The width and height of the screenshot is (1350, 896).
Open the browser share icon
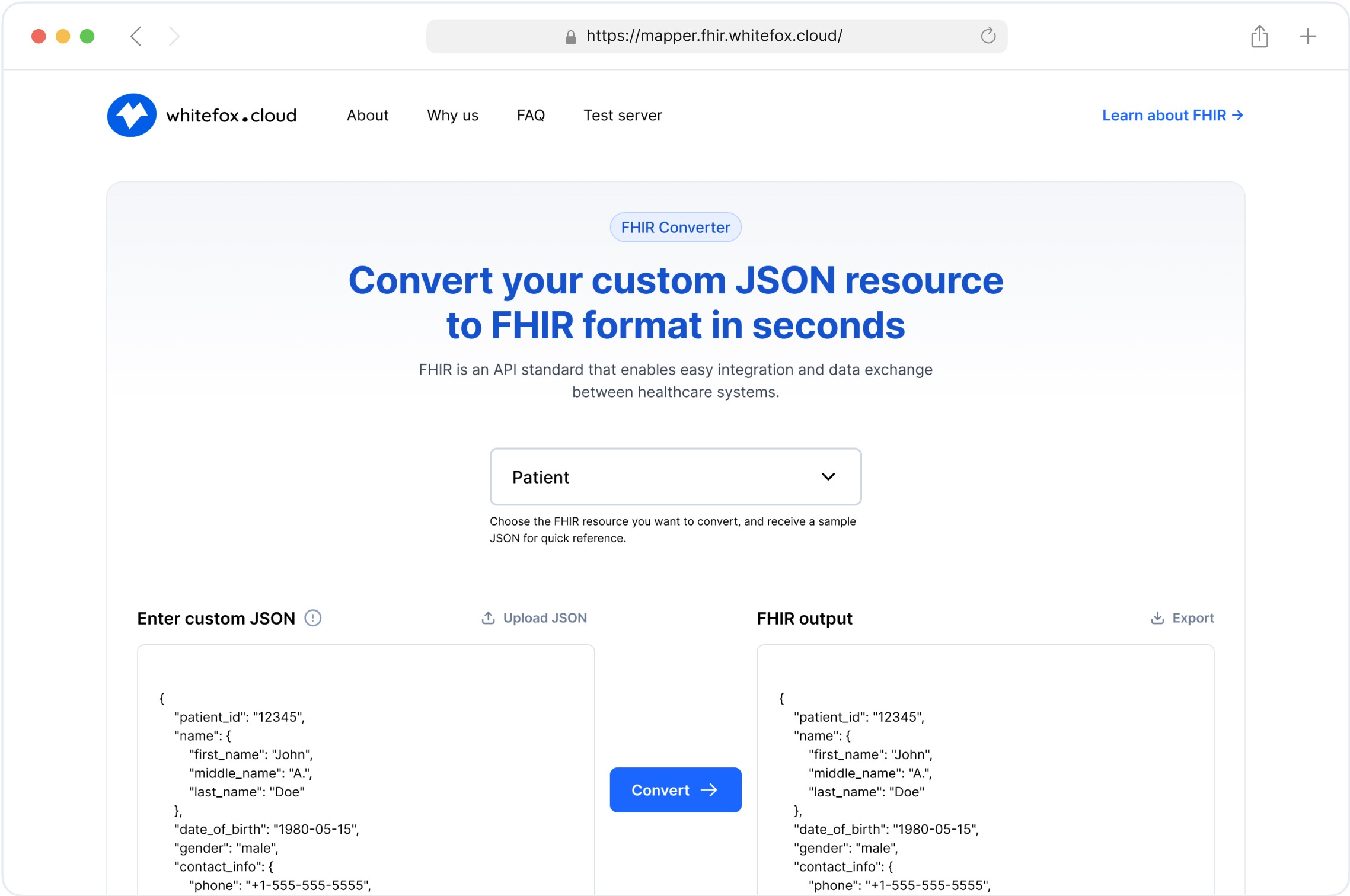1259,36
